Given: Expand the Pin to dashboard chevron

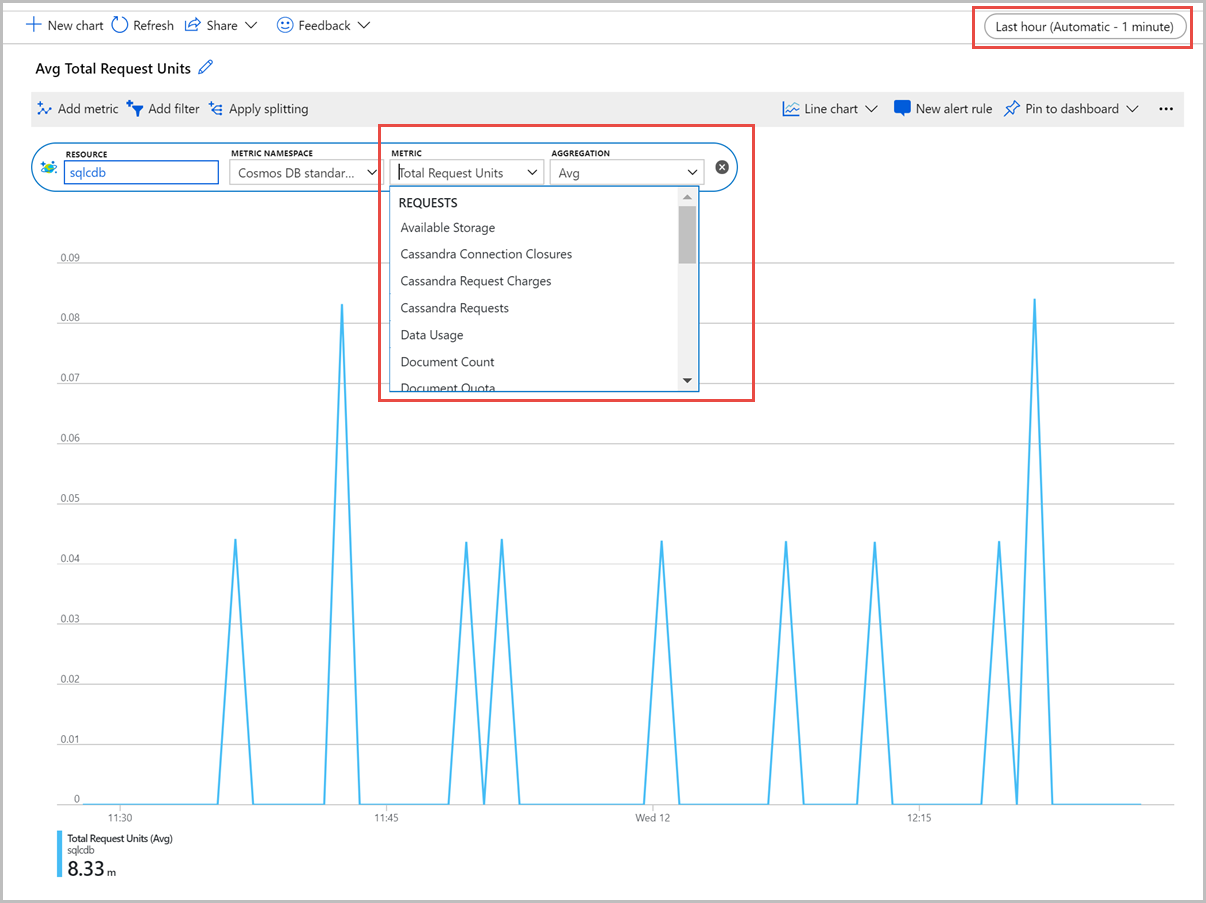Looking at the screenshot, I should [1133, 109].
